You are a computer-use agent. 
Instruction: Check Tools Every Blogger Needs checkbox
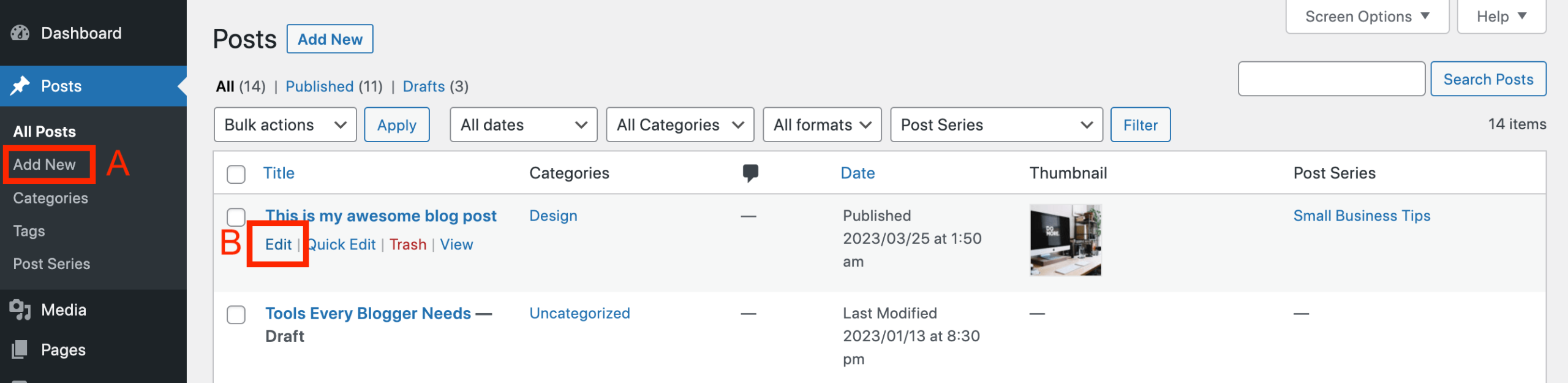pos(236,314)
